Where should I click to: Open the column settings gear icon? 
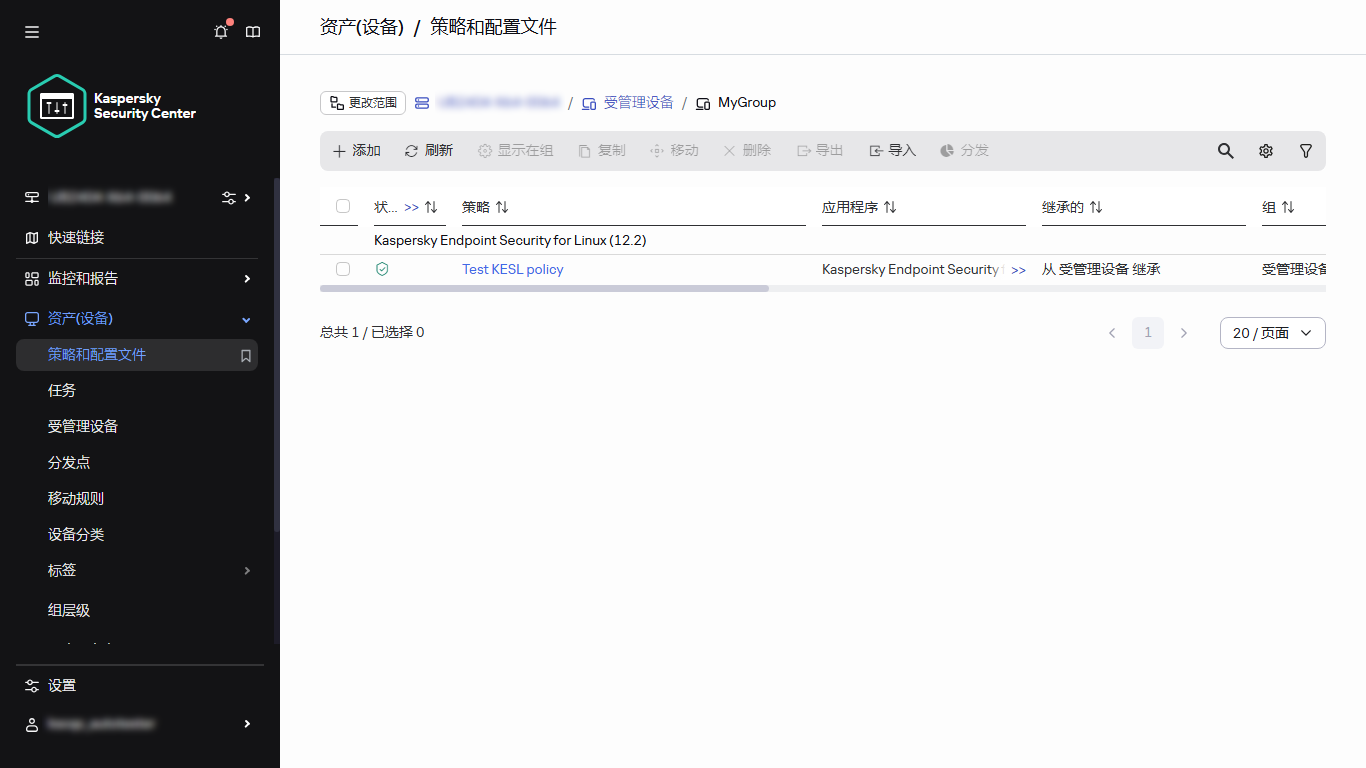1265,150
